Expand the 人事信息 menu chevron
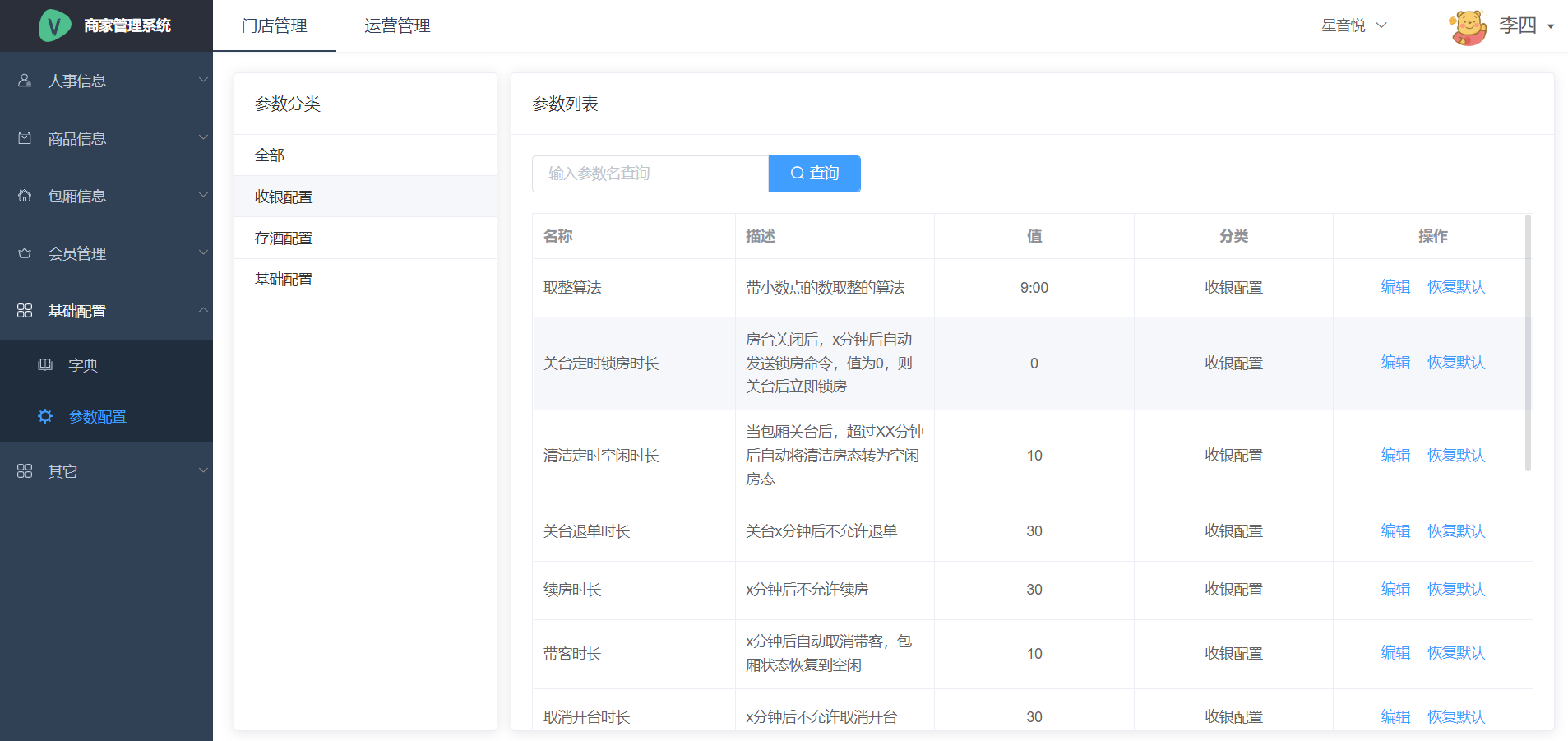 [202, 80]
